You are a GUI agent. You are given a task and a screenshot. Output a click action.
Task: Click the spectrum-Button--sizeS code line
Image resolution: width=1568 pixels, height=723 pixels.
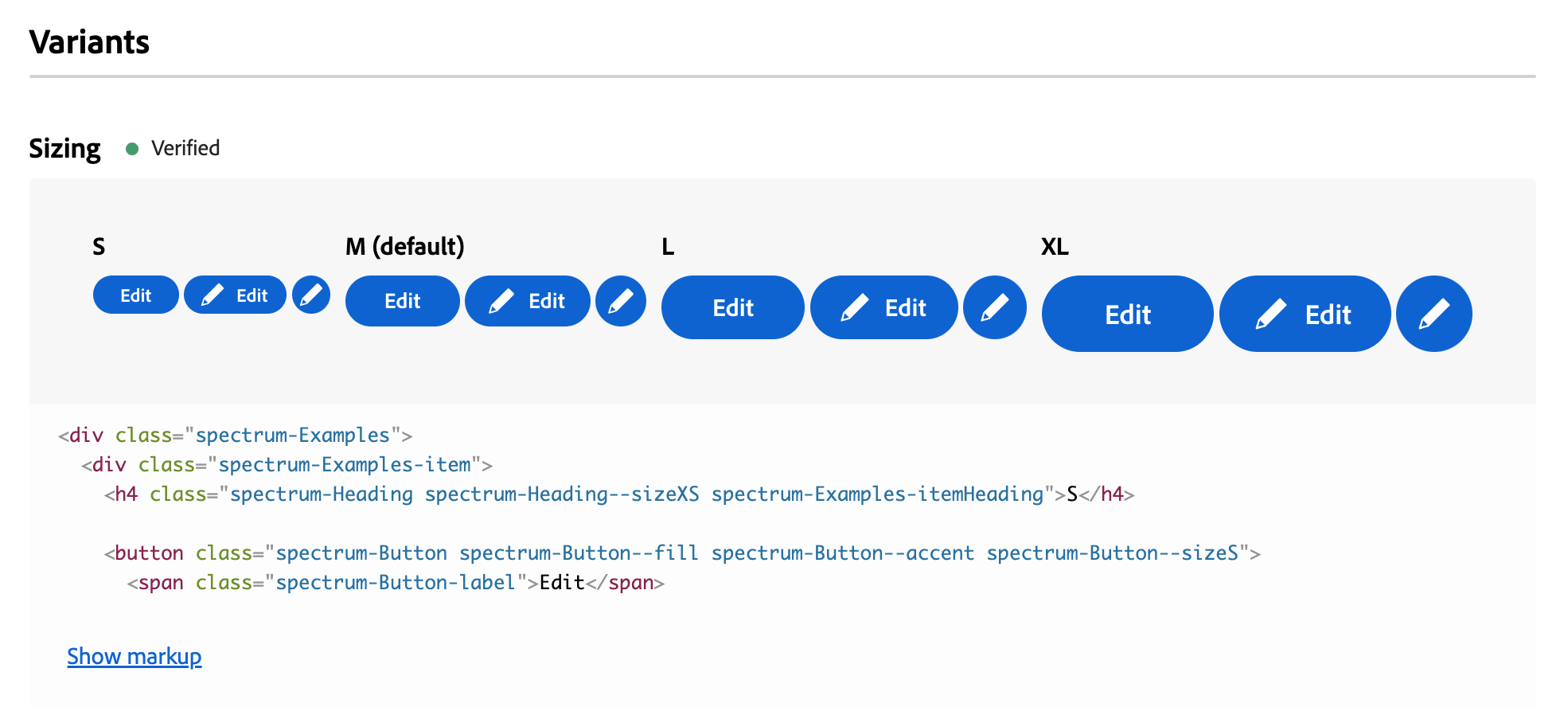(x=682, y=553)
